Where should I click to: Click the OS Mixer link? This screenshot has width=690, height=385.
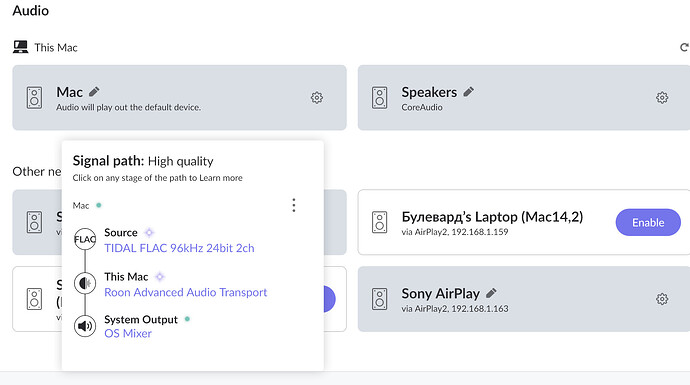pyautogui.click(x=128, y=334)
